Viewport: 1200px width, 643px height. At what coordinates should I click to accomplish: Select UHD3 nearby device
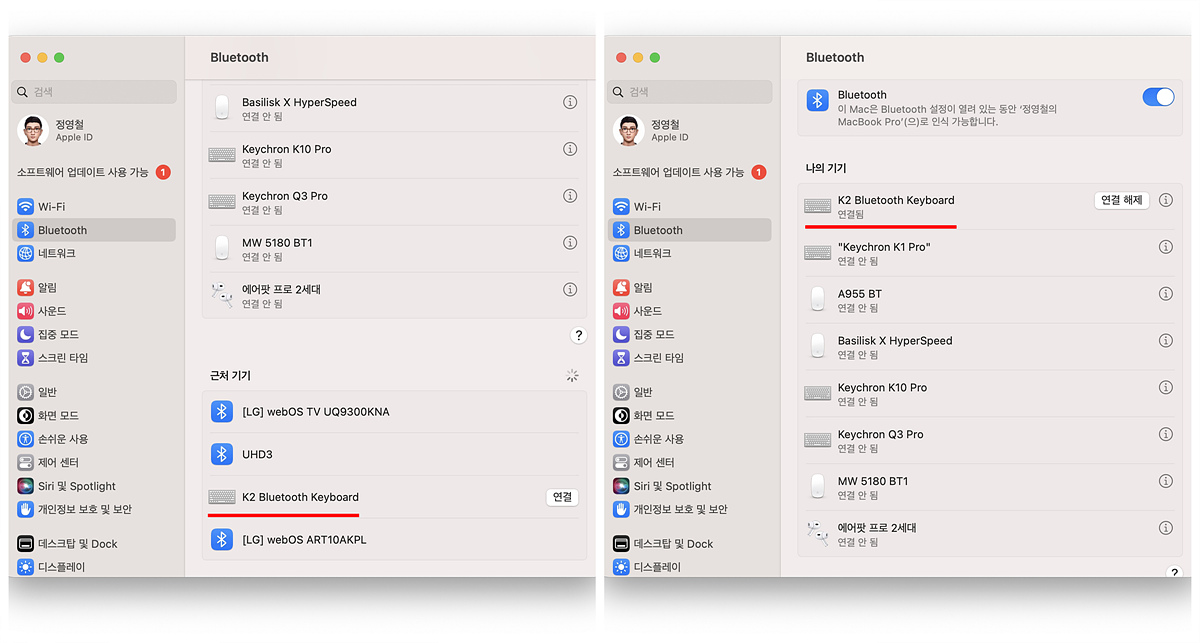click(394, 454)
